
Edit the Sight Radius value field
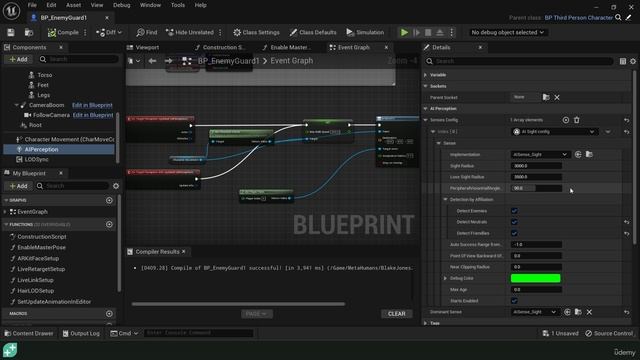[x=536, y=166]
